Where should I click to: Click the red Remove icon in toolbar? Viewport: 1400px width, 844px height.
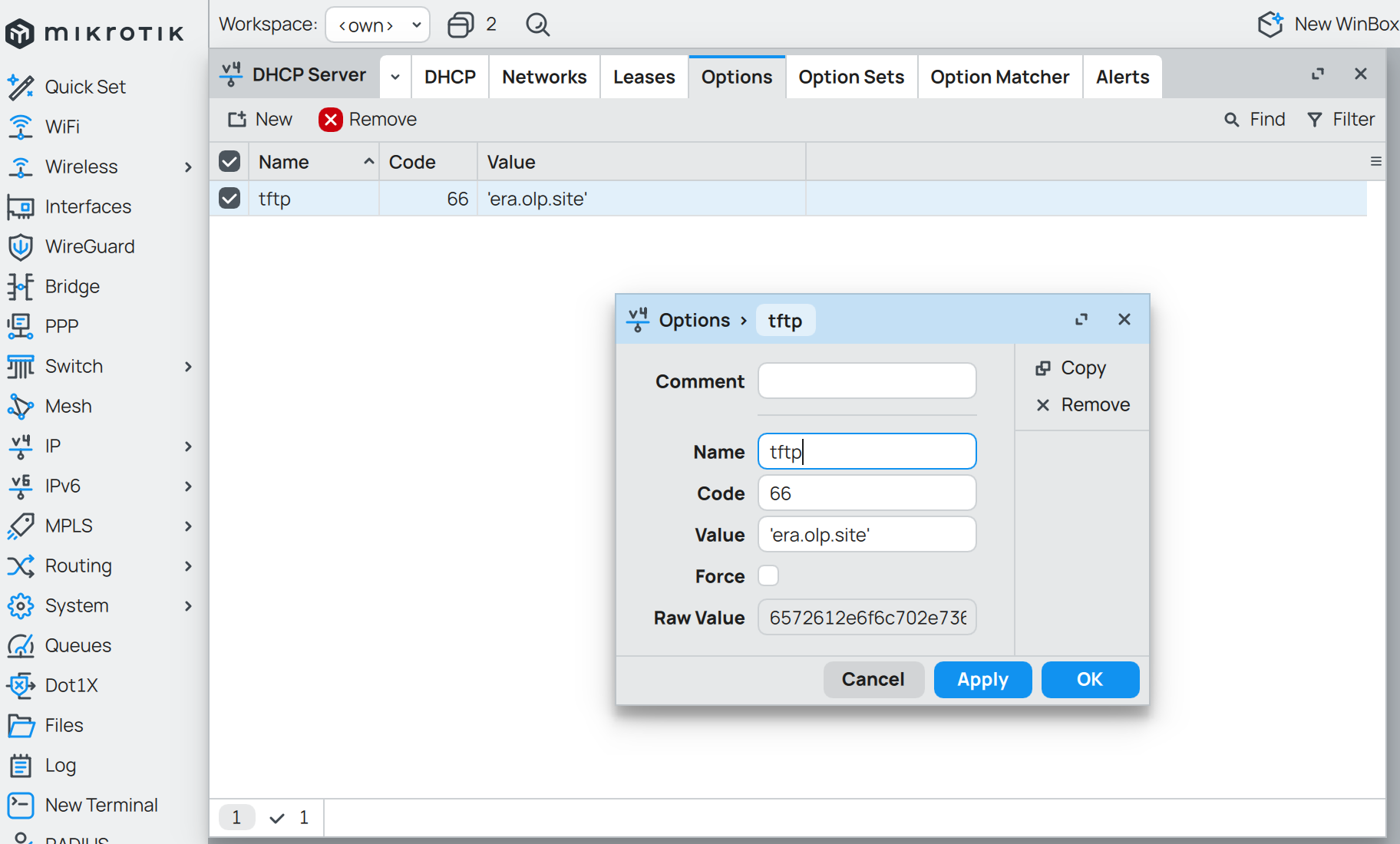tap(331, 120)
